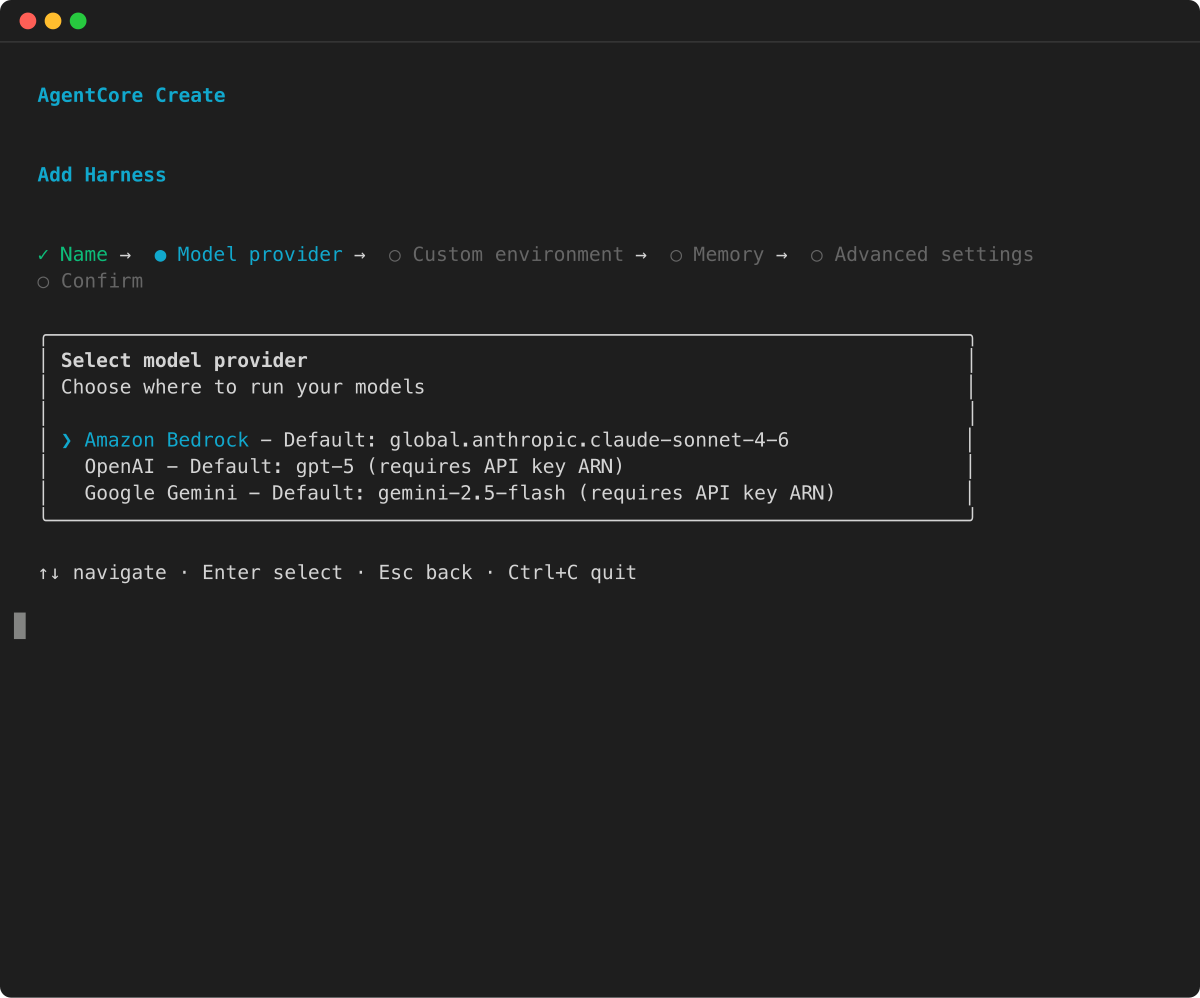This screenshot has height=998, width=1200.
Task: Click the empty circle before Advanced settings
Action: 817,256
